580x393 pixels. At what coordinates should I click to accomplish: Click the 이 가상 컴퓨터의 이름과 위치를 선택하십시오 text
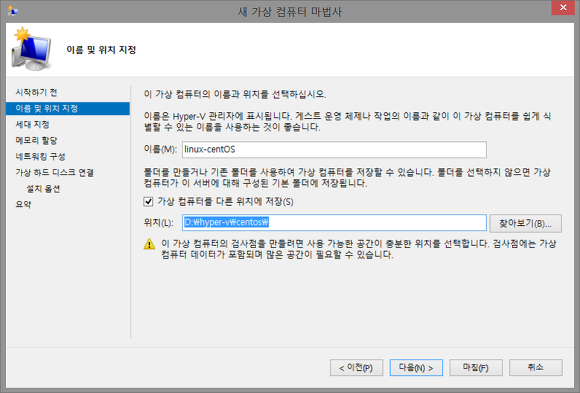tap(235, 94)
